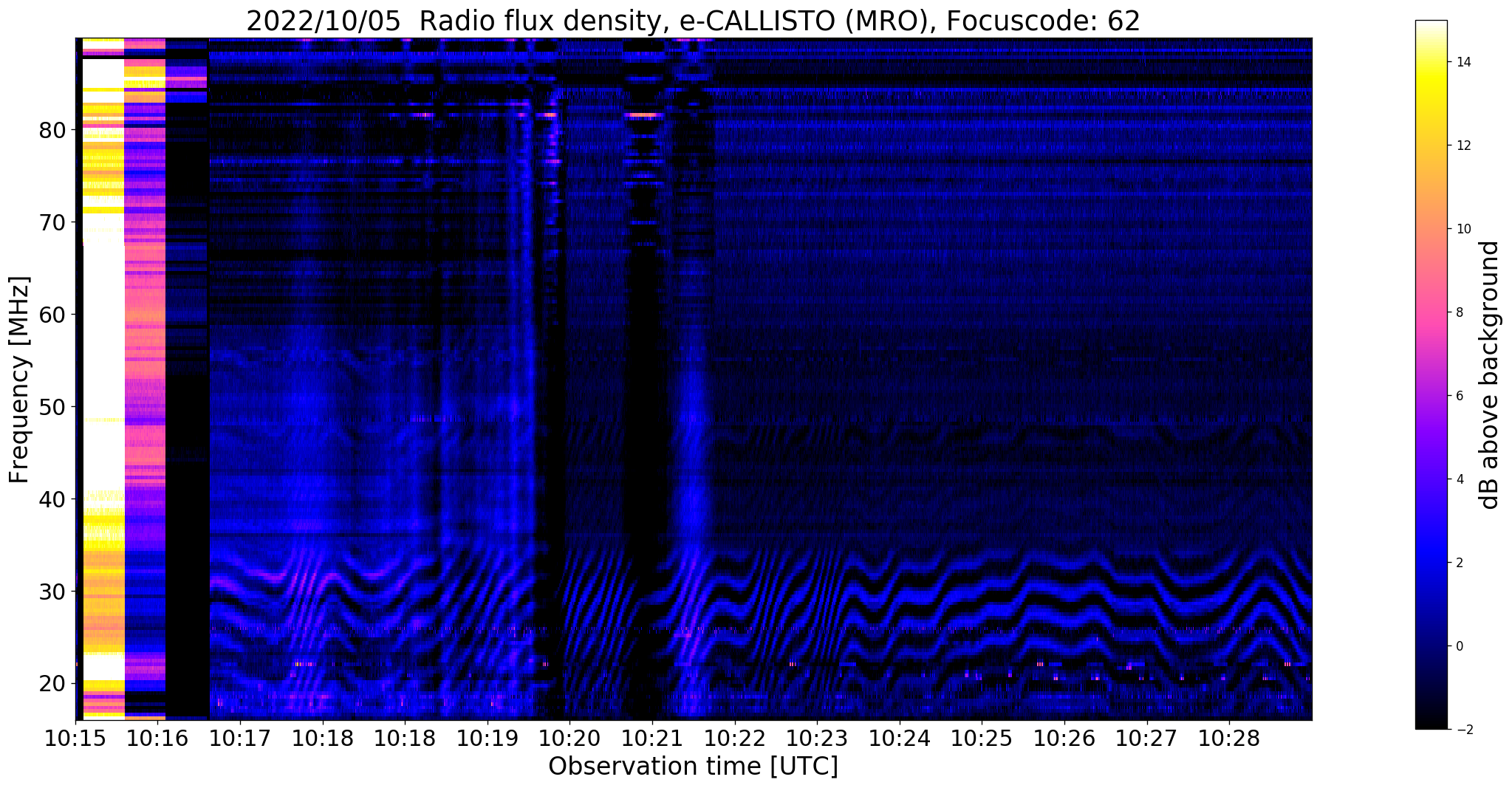Click the 50 MHz frequency axis tick
1512x788 pixels.
[52, 406]
